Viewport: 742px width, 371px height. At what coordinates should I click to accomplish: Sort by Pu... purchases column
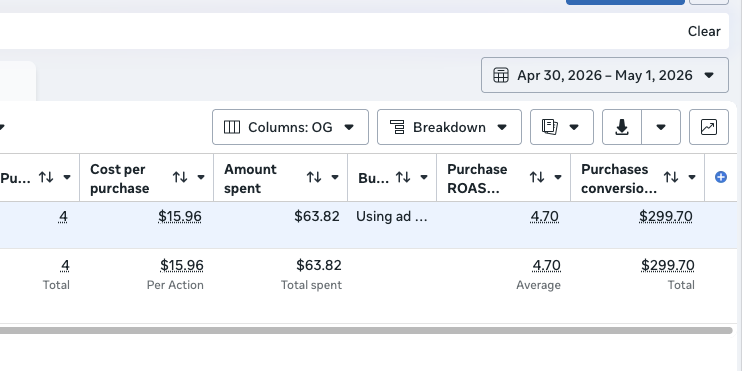(x=46, y=177)
